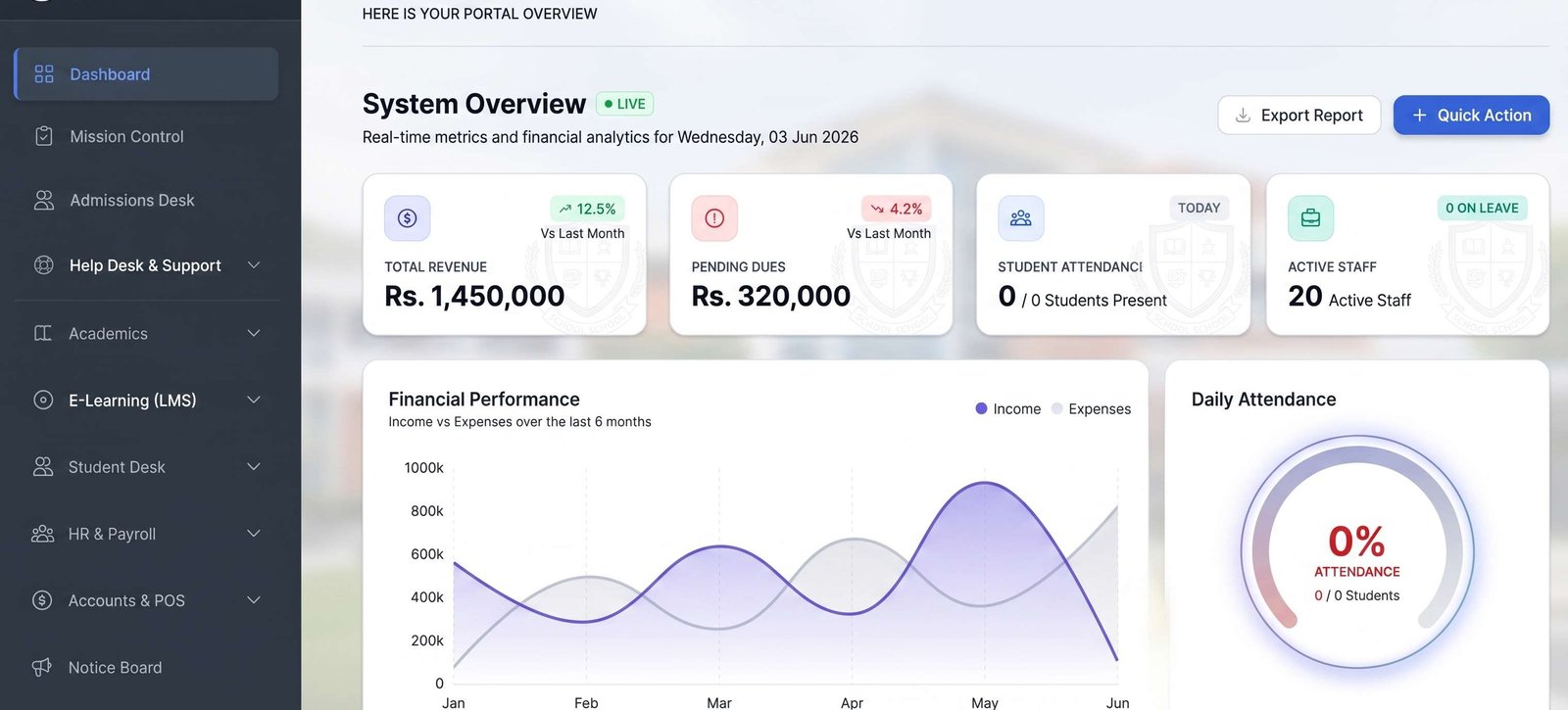Click the Total Revenue card

pos(505,255)
